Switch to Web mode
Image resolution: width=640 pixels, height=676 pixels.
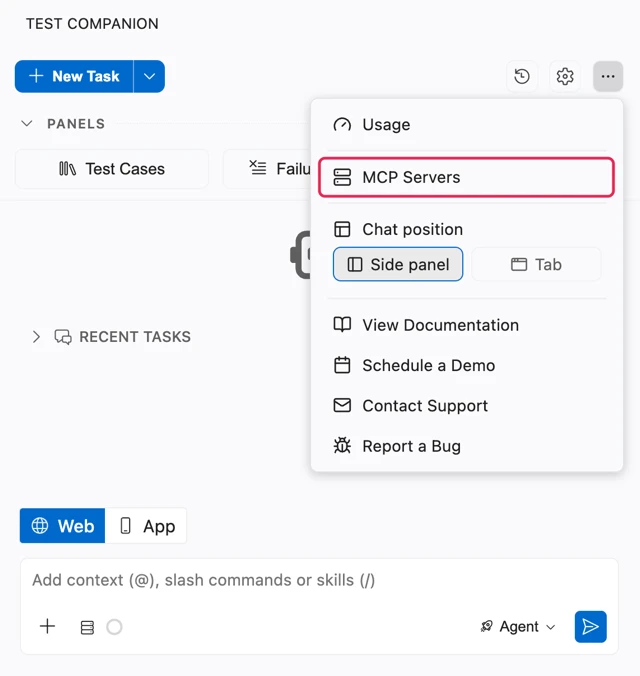pyautogui.click(x=63, y=526)
